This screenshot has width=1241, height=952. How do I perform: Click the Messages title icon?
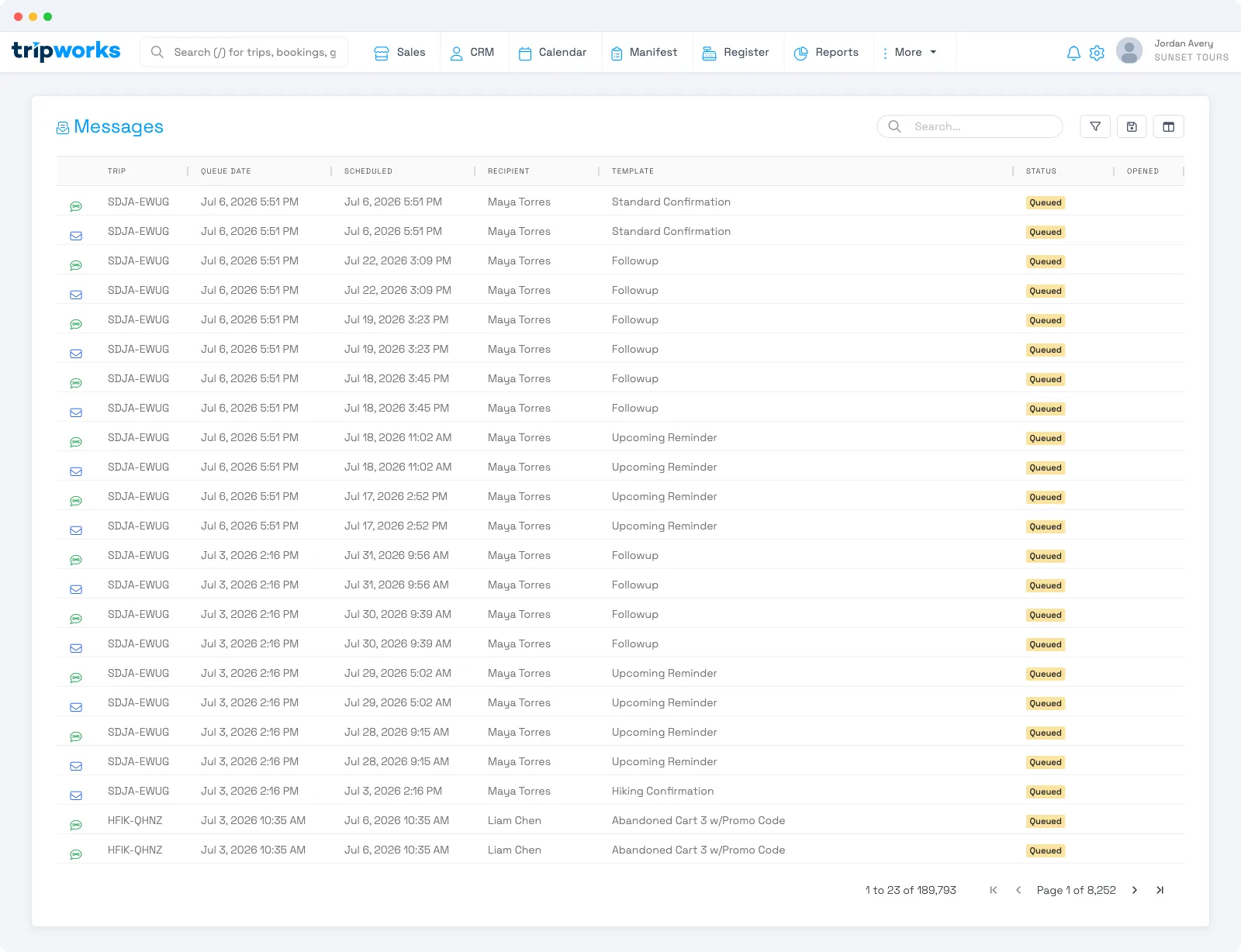pyautogui.click(x=63, y=128)
